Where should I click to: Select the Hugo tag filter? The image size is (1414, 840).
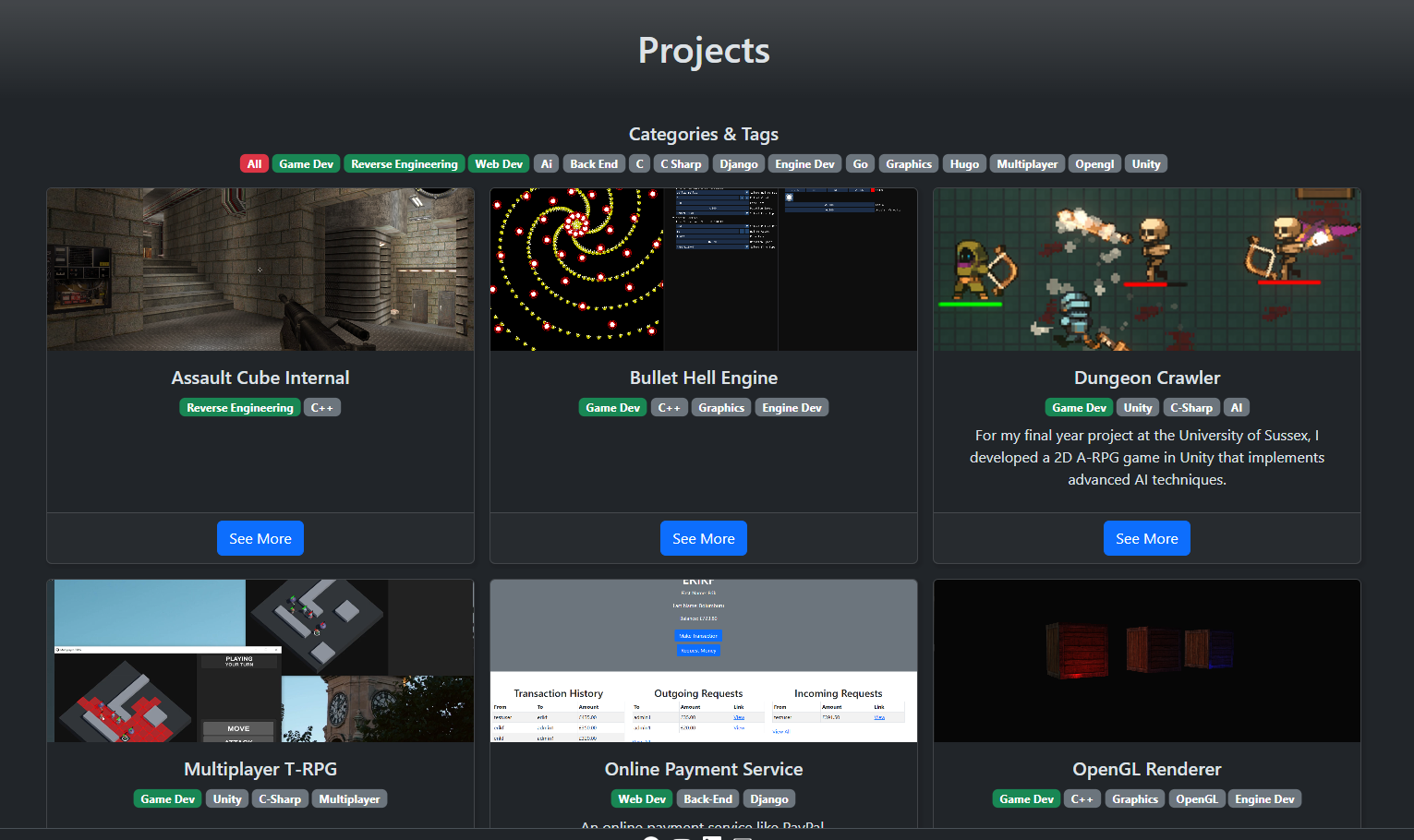pyautogui.click(x=964, y=163)
